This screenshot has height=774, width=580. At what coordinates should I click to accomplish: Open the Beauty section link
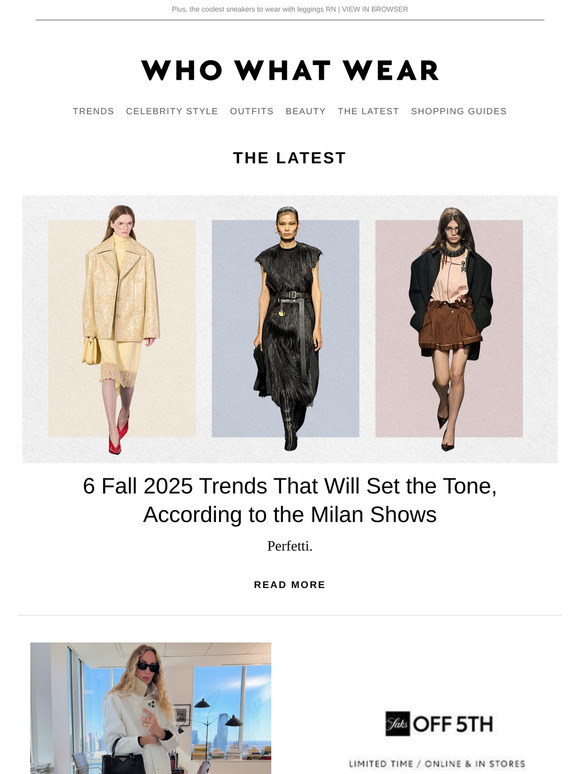306,111
